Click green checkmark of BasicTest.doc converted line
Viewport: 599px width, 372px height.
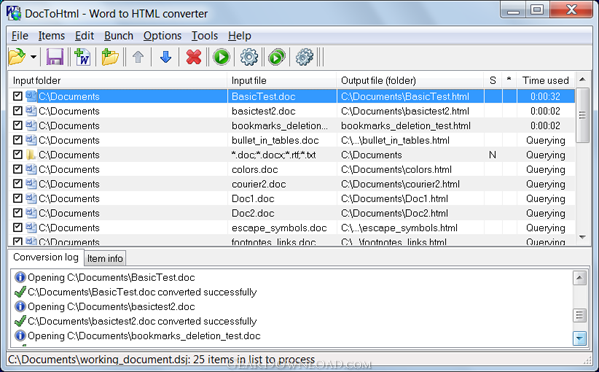click(20, 292)
